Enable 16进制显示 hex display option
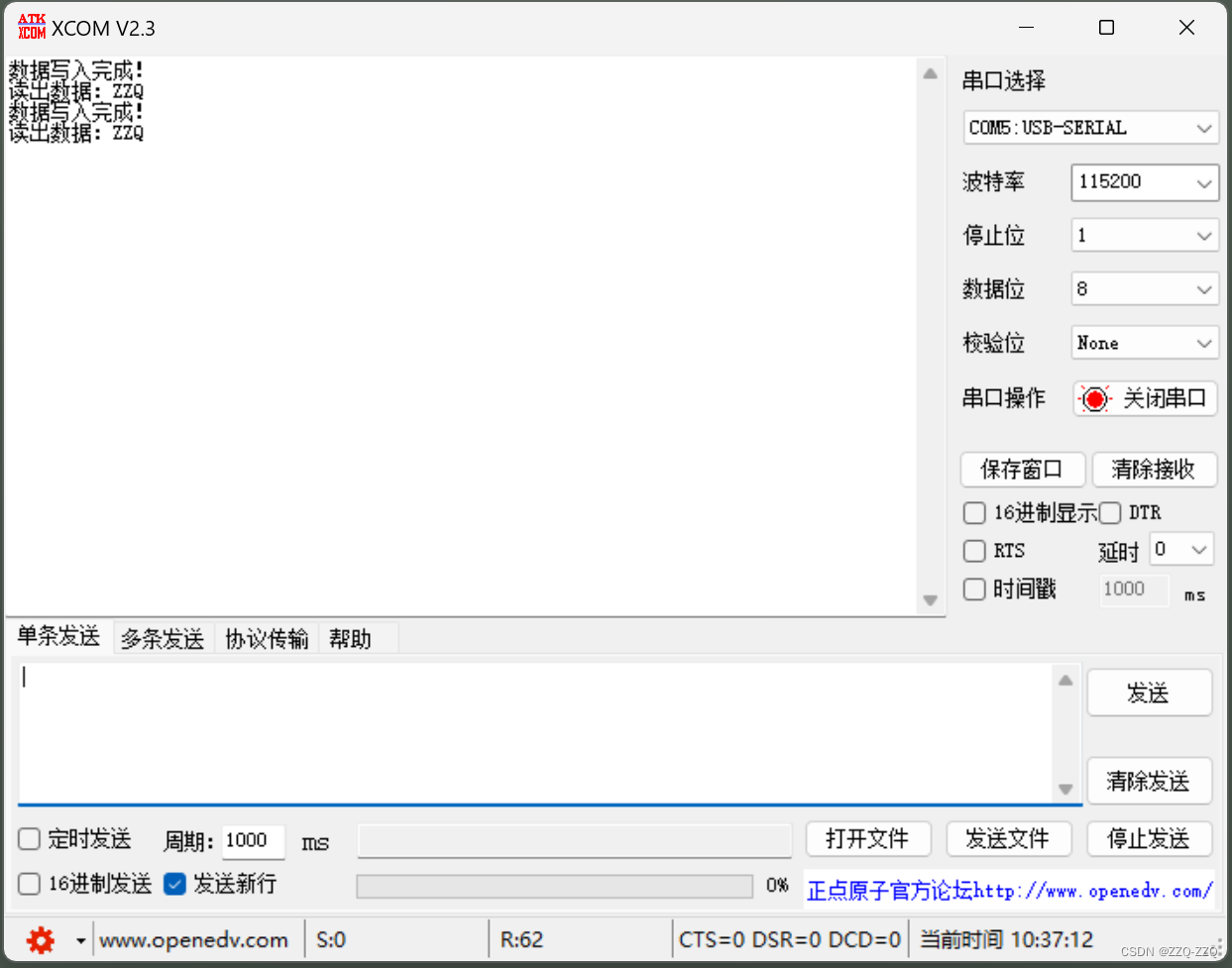The height and width of the screenshot is (968, 1232). (x=974, y=512)
